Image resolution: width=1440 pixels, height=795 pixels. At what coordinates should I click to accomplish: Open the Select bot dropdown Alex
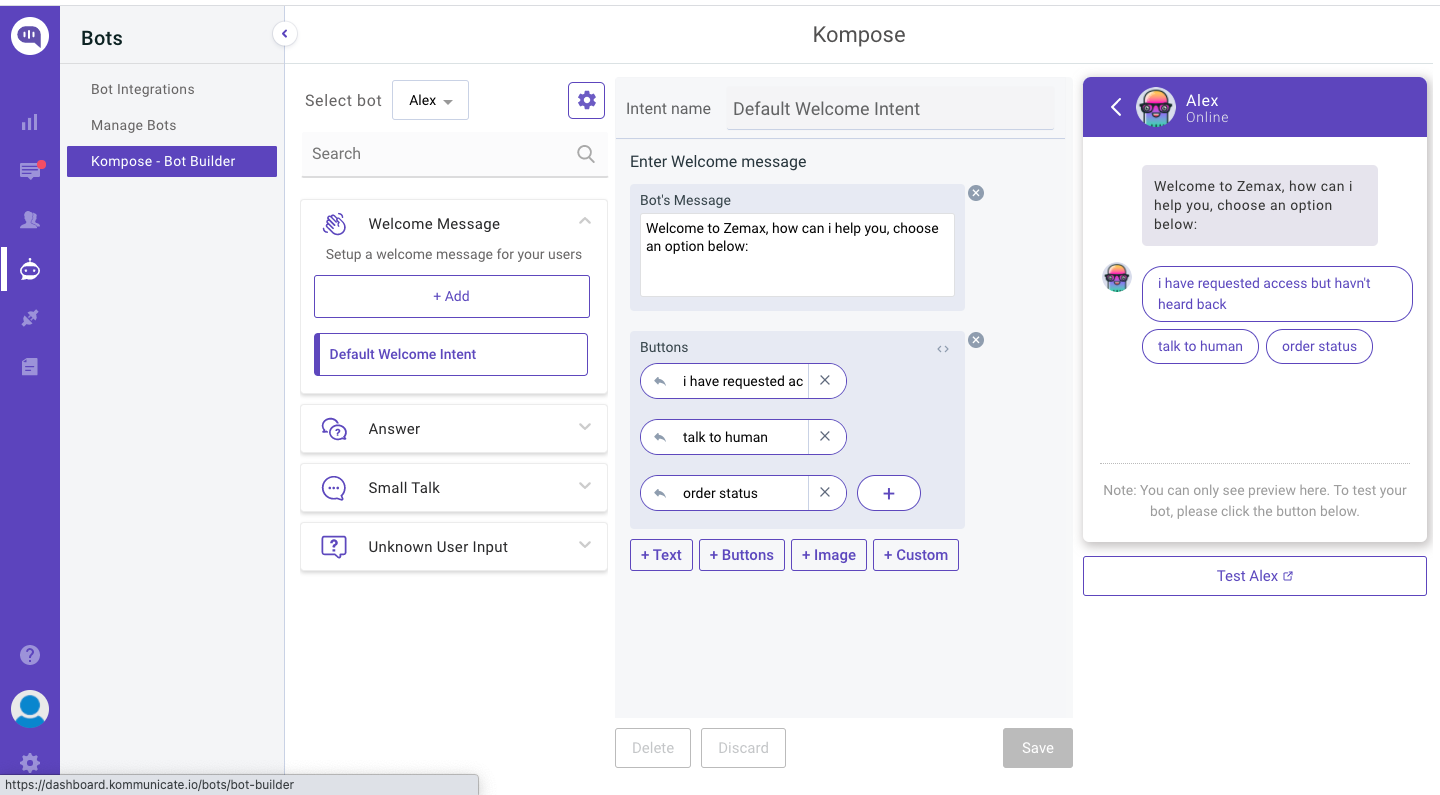pyautogui.click(x=430, y=100)
